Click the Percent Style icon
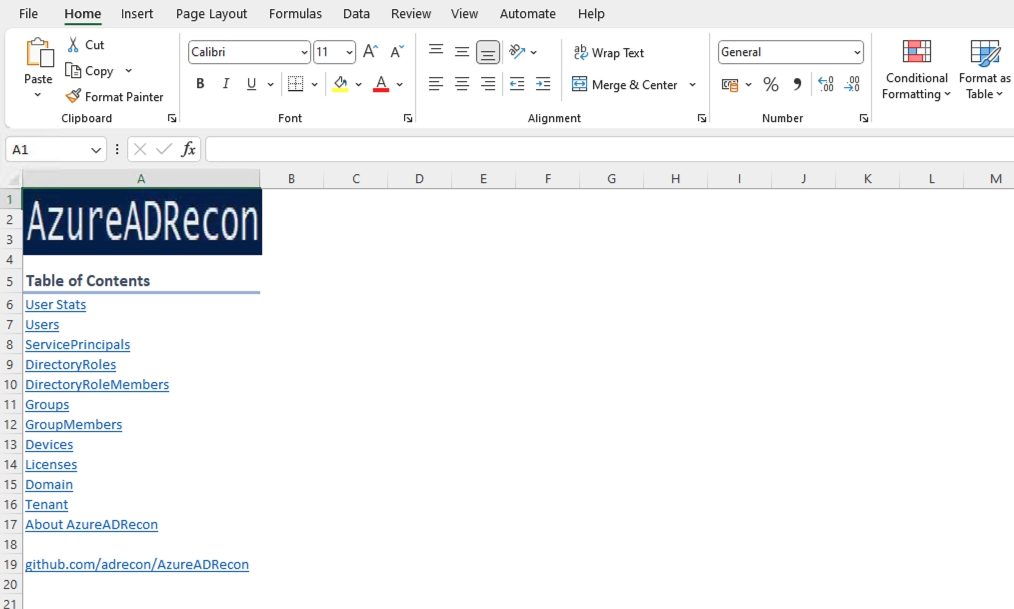 pyautogui.click(x=771, y=85)
